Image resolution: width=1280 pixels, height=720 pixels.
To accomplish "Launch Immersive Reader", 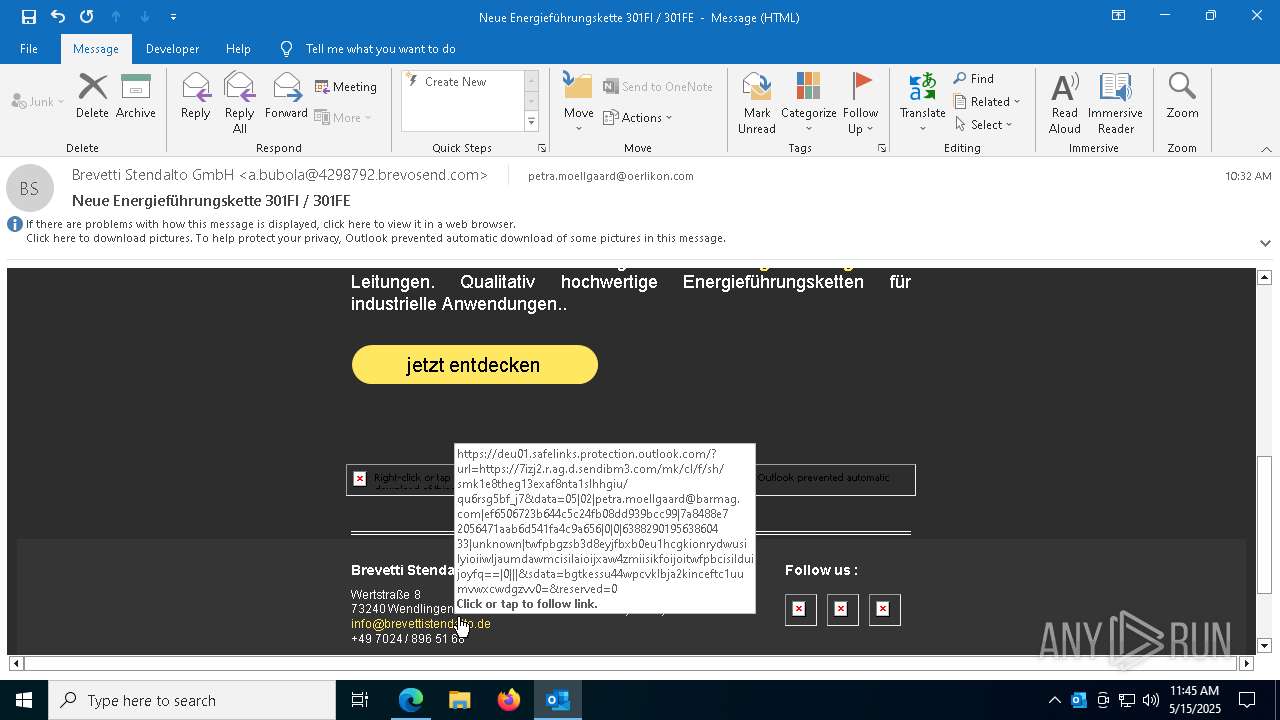I will (1116, 103).
